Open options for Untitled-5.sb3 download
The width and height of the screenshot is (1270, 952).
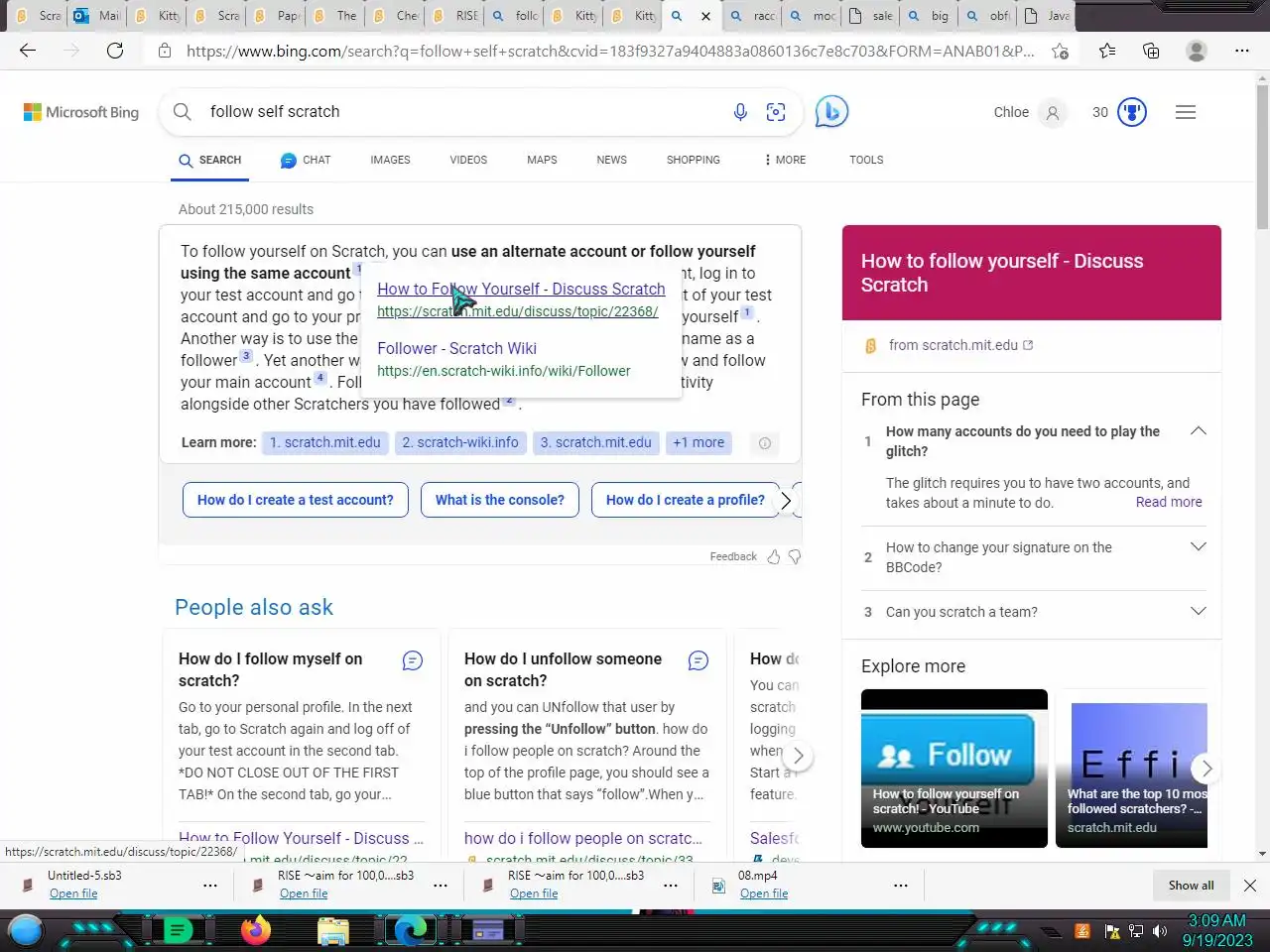coord(210,886)
